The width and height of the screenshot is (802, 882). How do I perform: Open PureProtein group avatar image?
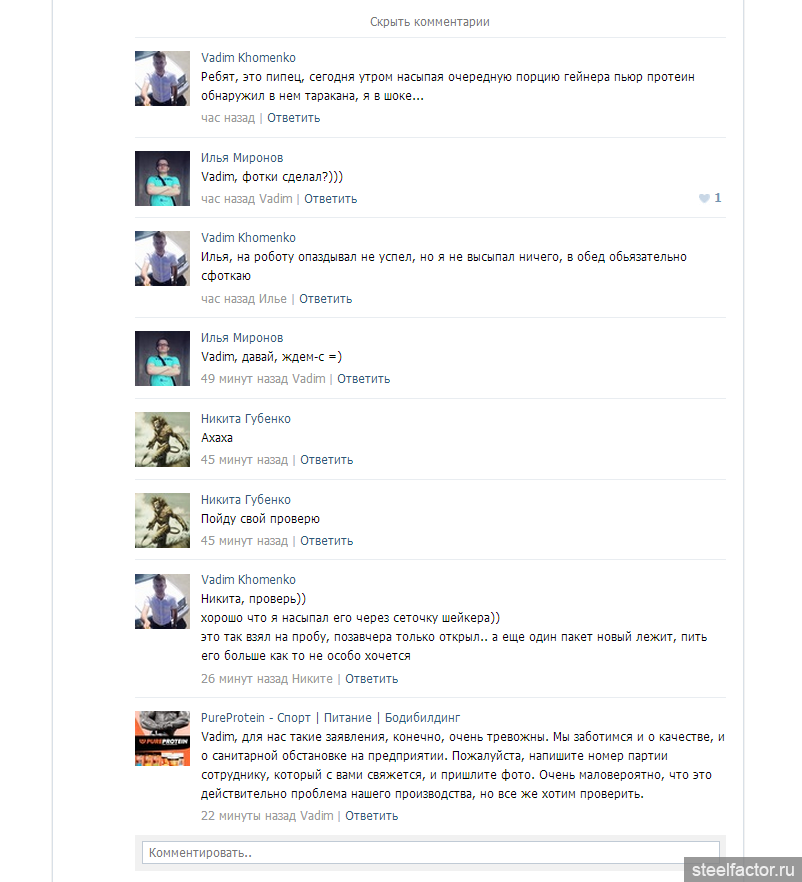163,738
